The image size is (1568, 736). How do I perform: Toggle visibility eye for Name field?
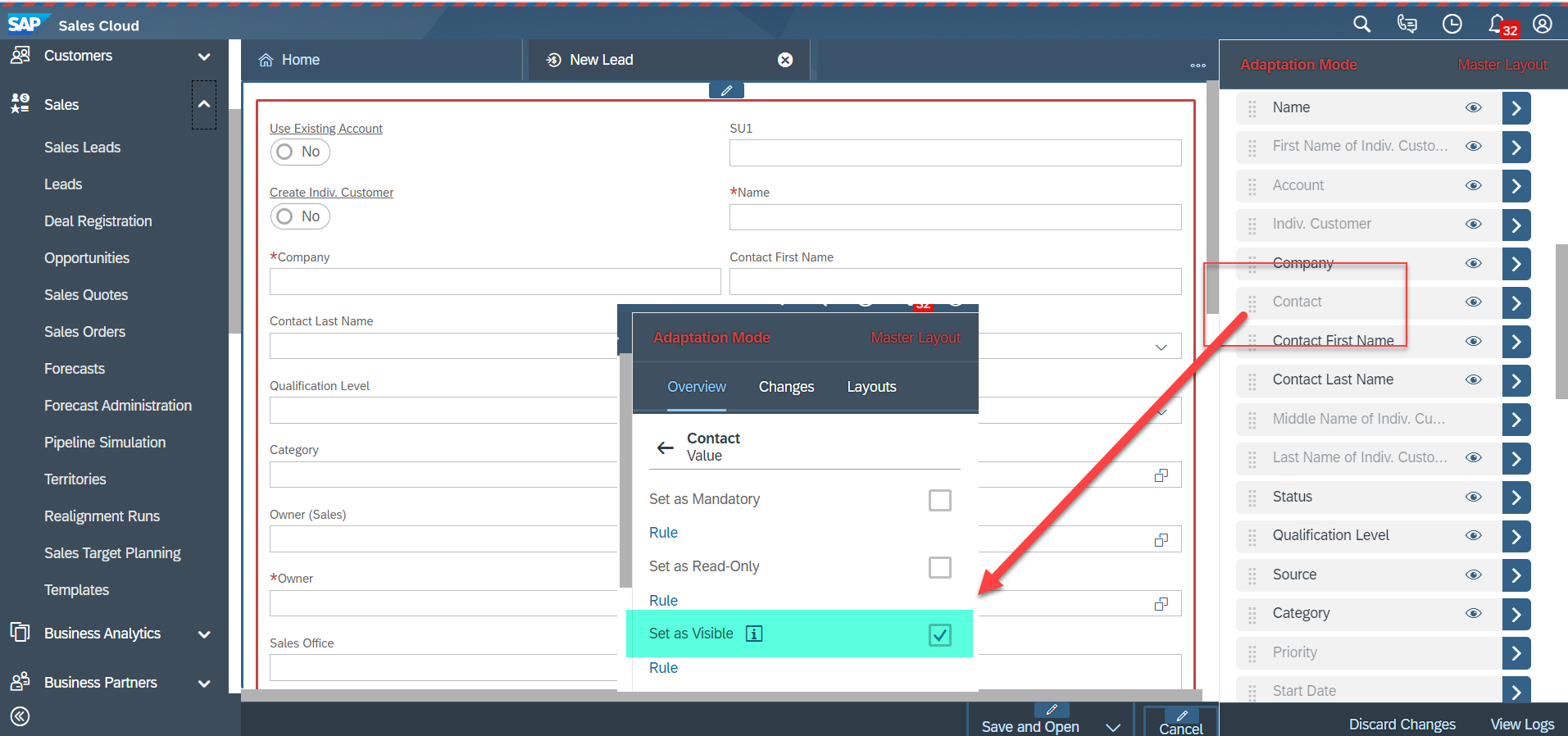[1474, 107]
